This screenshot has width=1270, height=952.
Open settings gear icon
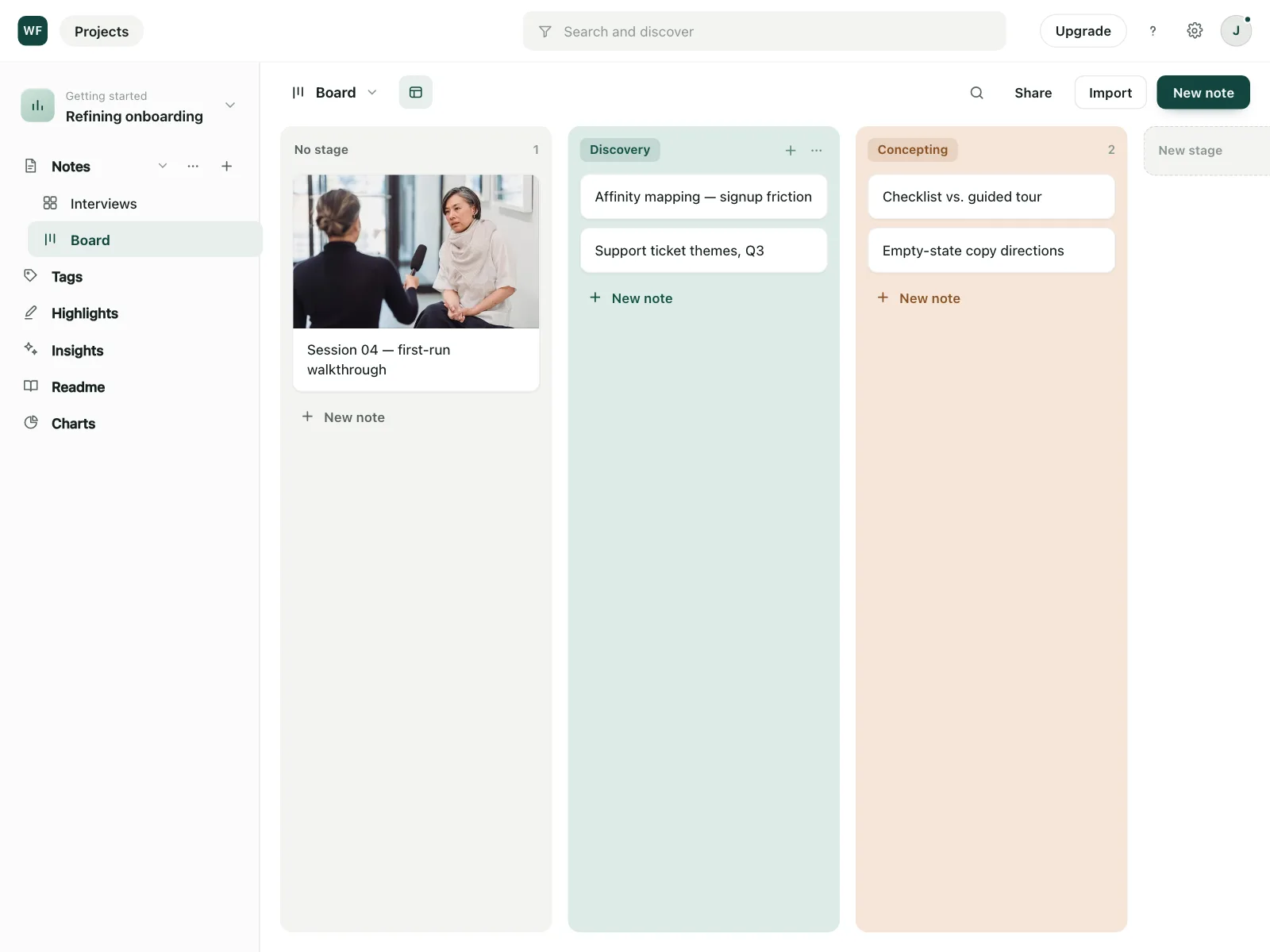1195,31
